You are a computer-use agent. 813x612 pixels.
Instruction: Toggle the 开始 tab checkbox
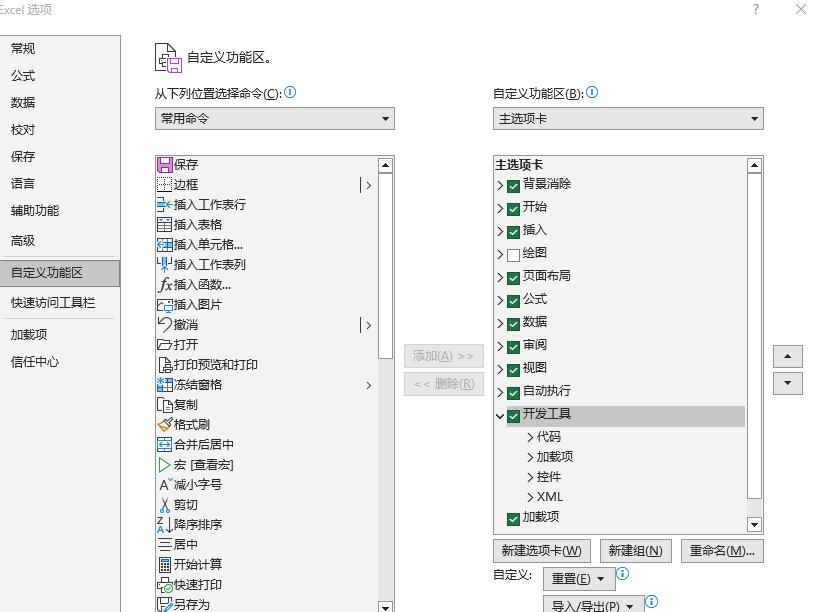[x=513, y=209]
